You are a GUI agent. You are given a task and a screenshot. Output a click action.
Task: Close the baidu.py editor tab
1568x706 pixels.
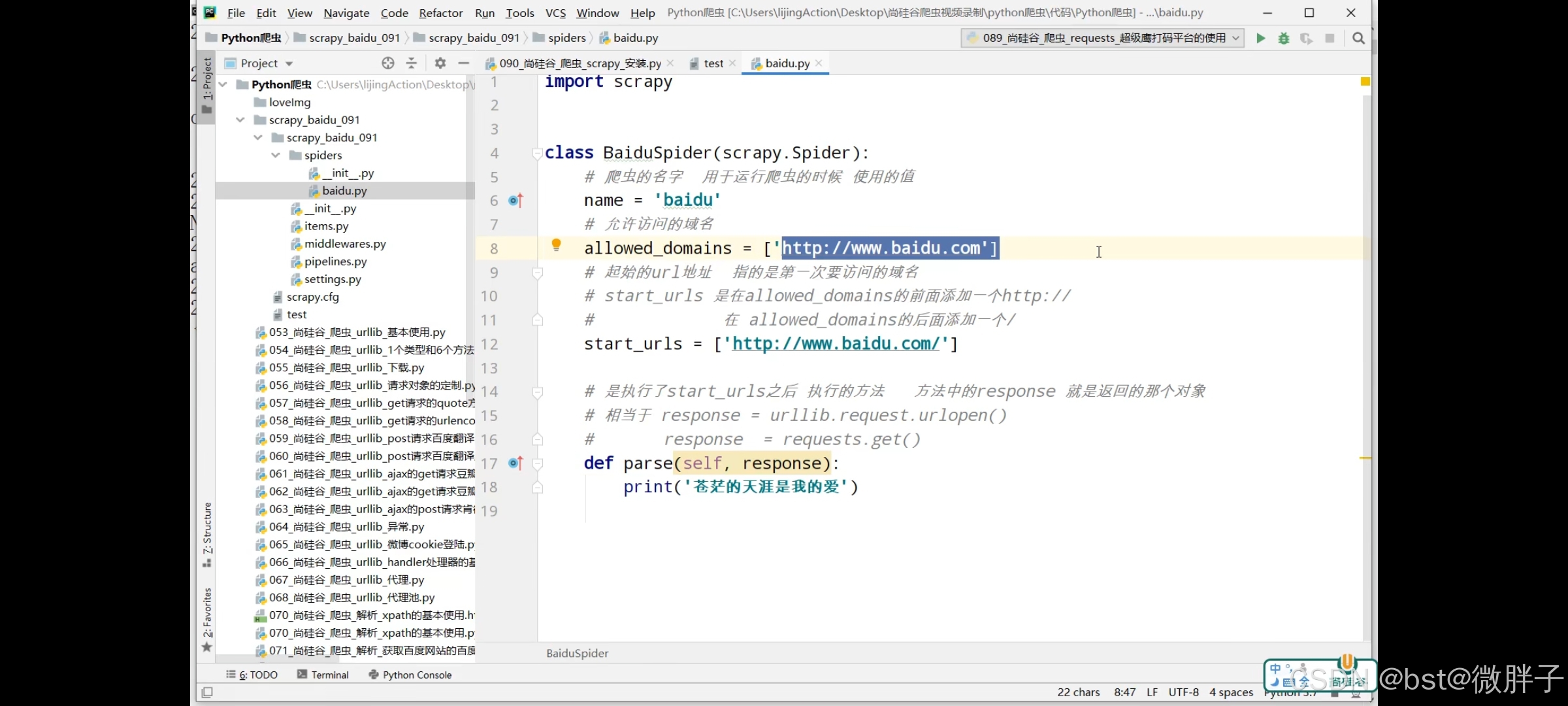click(x=819, y=63)
